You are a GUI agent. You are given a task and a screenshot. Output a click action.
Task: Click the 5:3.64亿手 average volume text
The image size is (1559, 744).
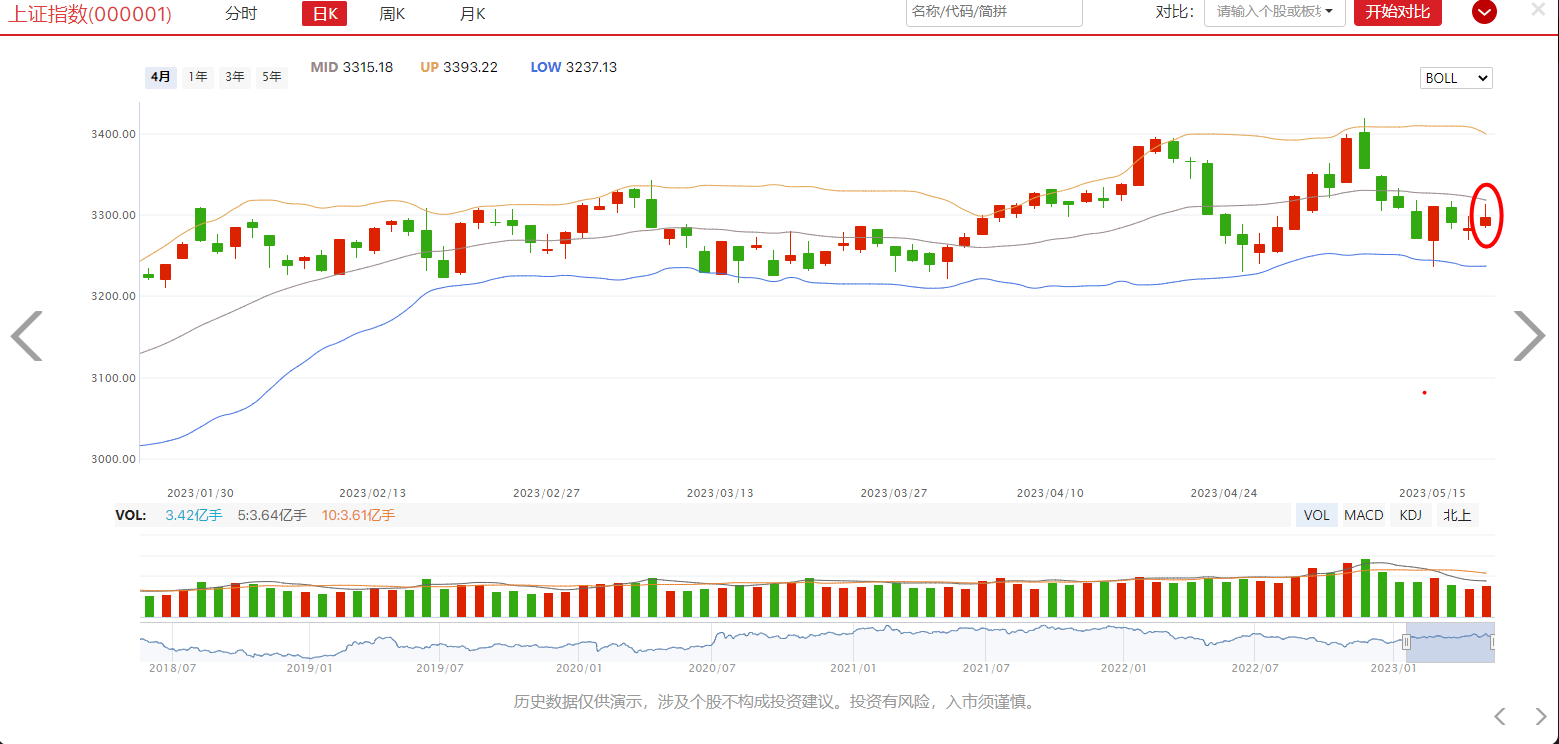point(272,515)
